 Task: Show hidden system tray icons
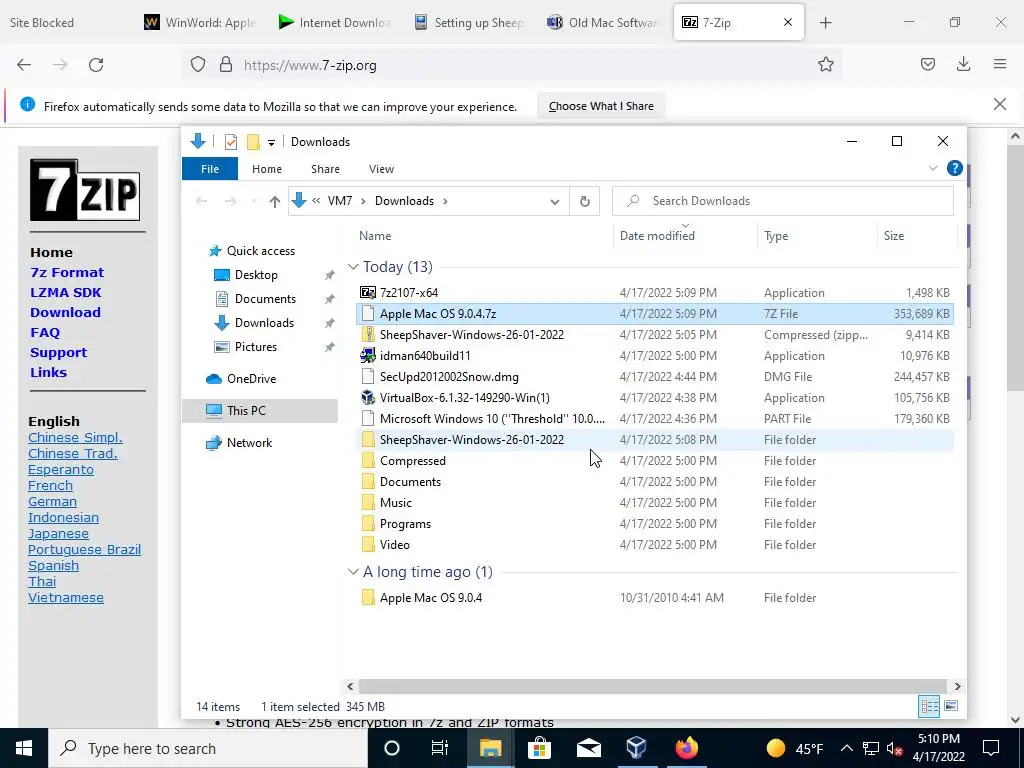[846, 748]
